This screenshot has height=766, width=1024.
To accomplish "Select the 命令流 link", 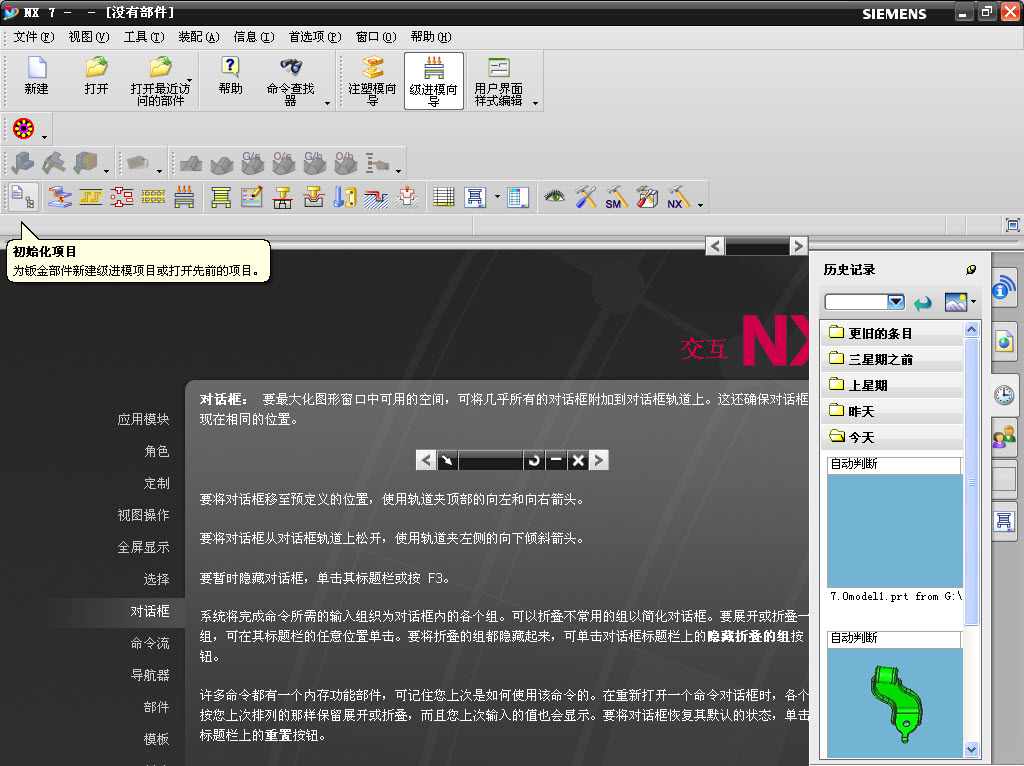I will pyautogui.click(x=150, y=643).
